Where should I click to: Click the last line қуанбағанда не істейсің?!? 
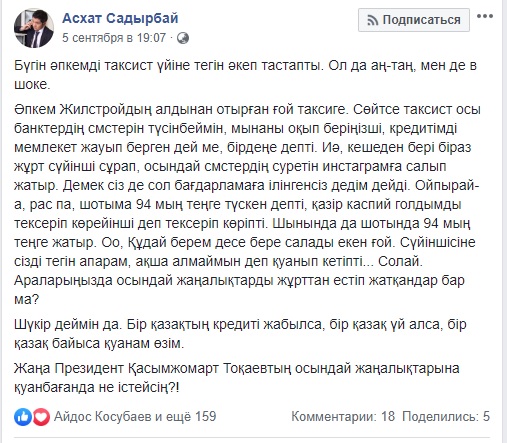click(x=97, y=387)
